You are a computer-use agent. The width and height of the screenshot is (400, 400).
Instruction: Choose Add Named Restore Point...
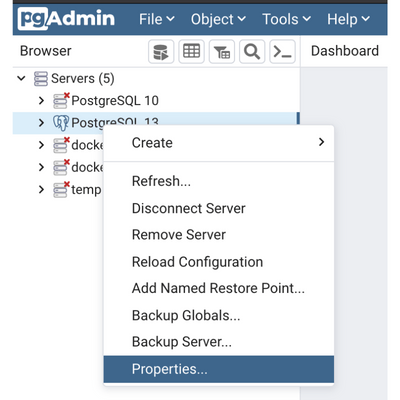click(x=219, y=288)
